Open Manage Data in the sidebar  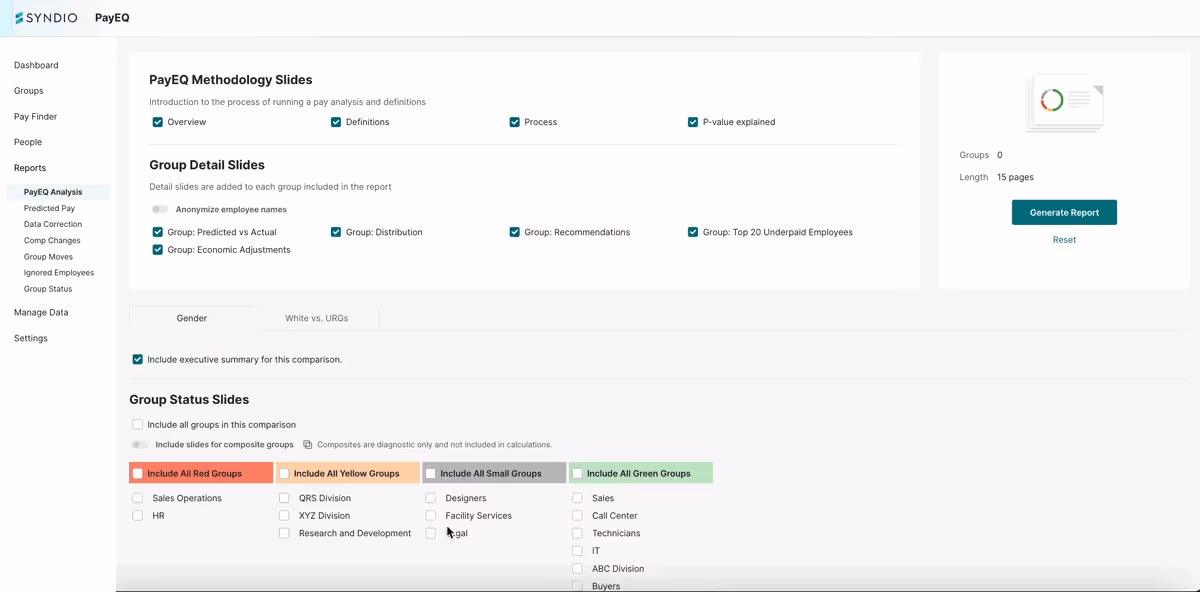coord(41,312)
